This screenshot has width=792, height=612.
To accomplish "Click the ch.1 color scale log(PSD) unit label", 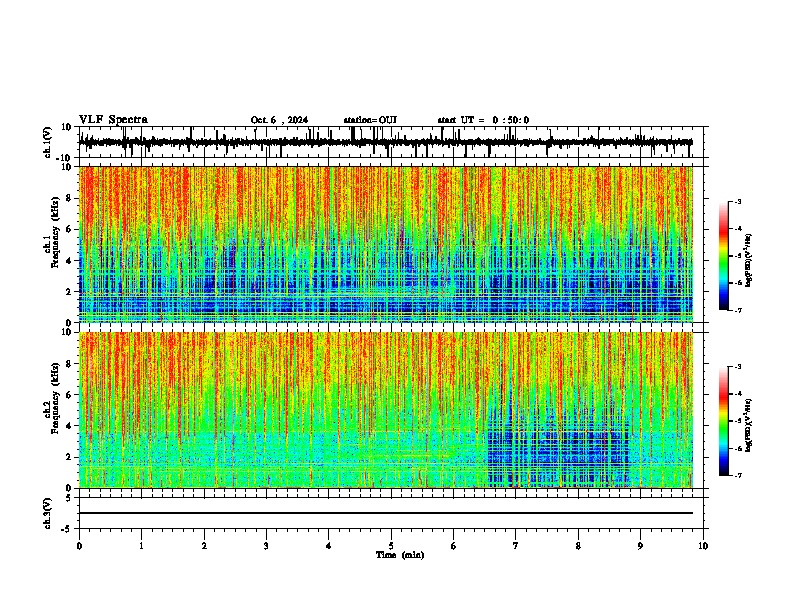I will [749, 261].
